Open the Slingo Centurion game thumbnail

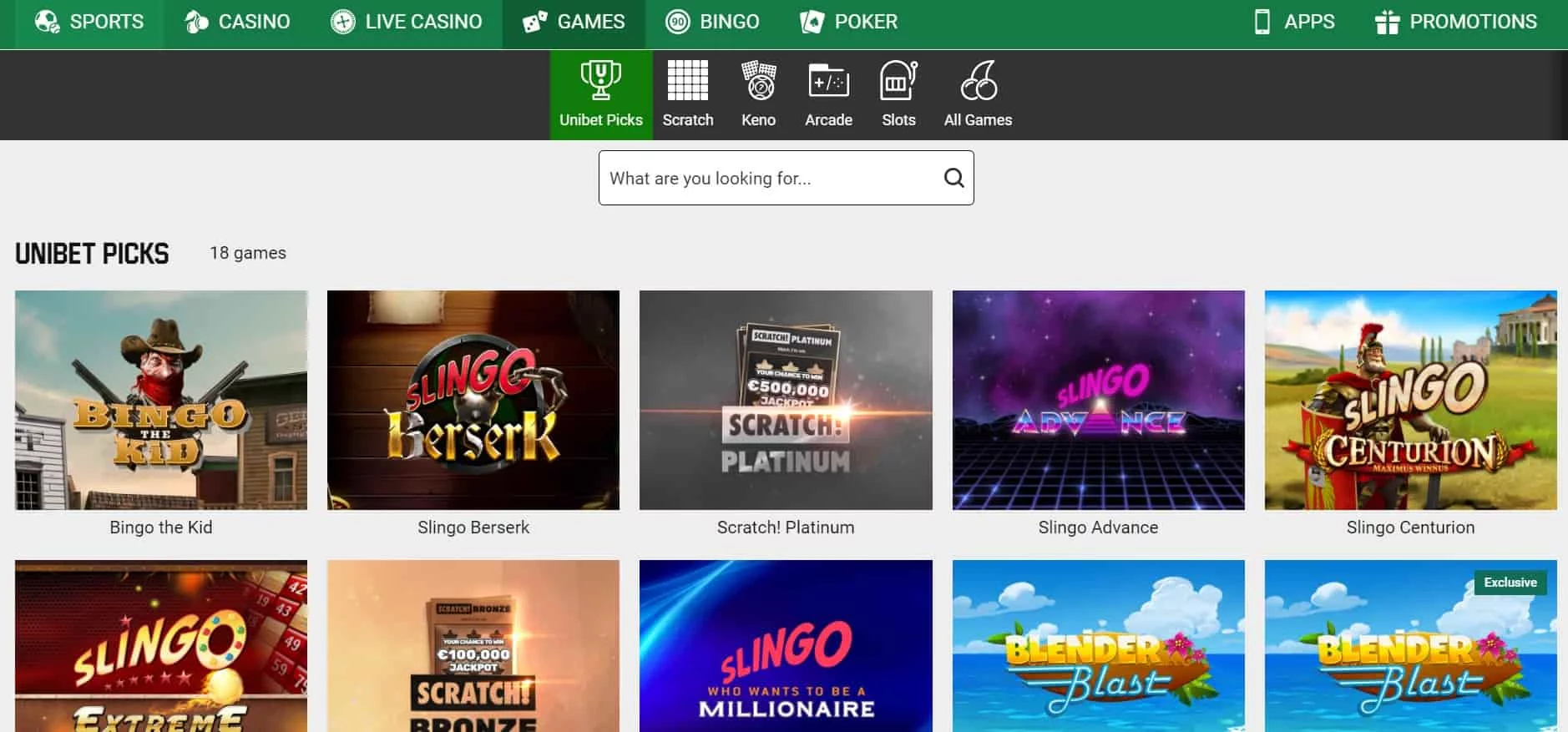coord(1411,400)
